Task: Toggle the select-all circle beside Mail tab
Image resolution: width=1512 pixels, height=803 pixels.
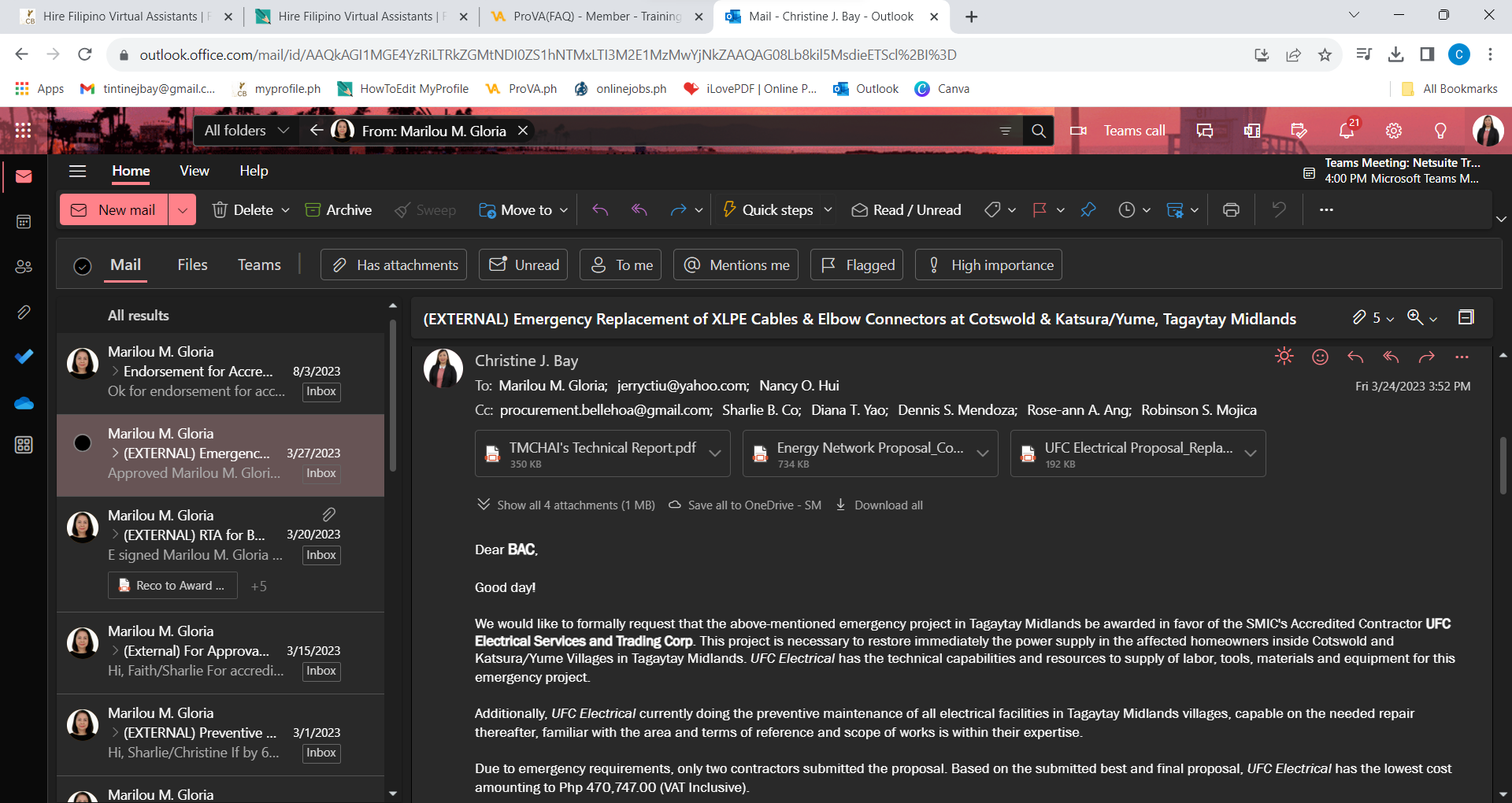Action: tap(83, 266)
